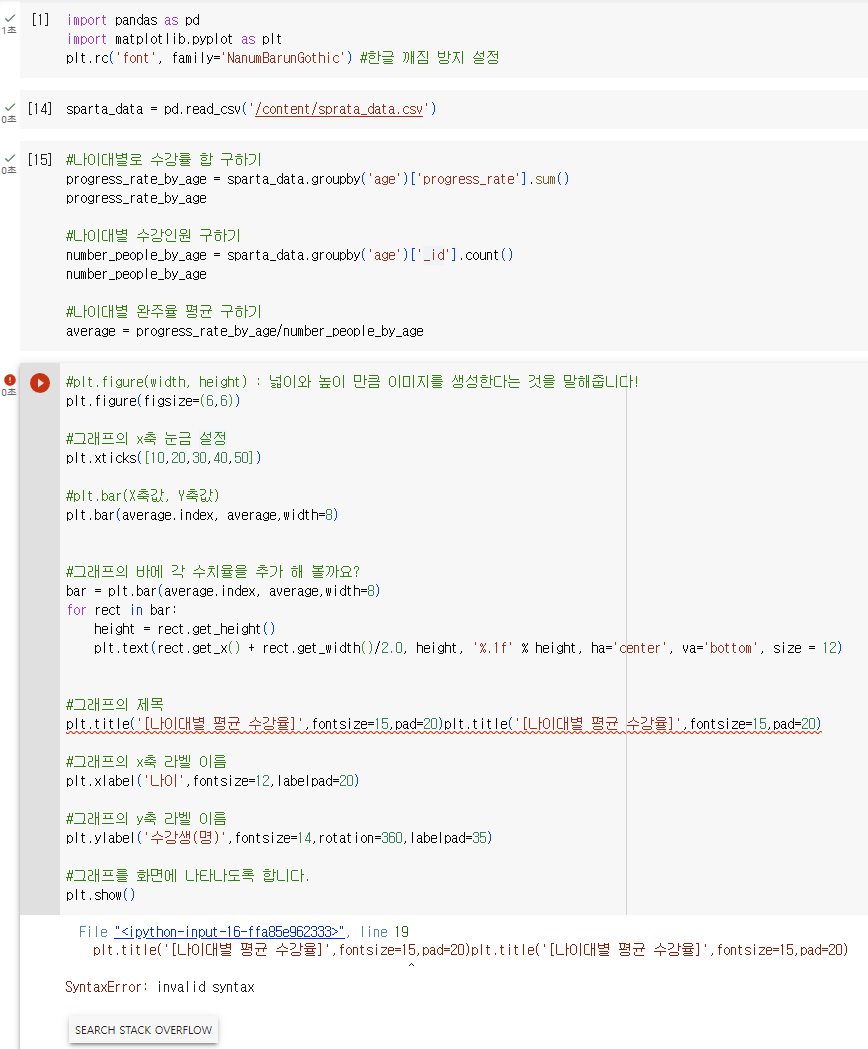Click the '#그래프의 x축 라벨 이름' comment
The width and height of the screenshot is (868, 1049).
[x=147, y=761]
